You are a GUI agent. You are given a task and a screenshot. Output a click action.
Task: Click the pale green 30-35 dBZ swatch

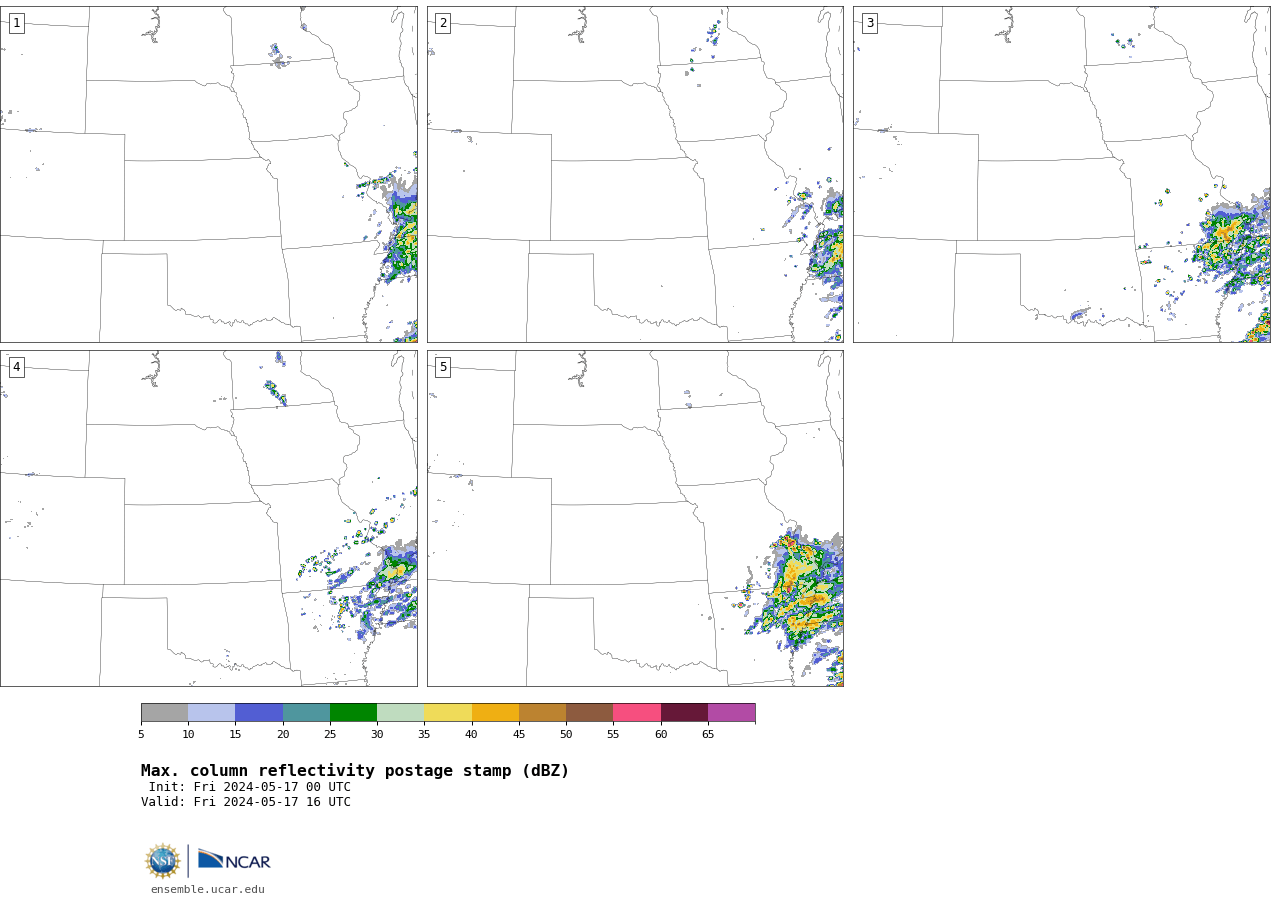click(400, 712)
